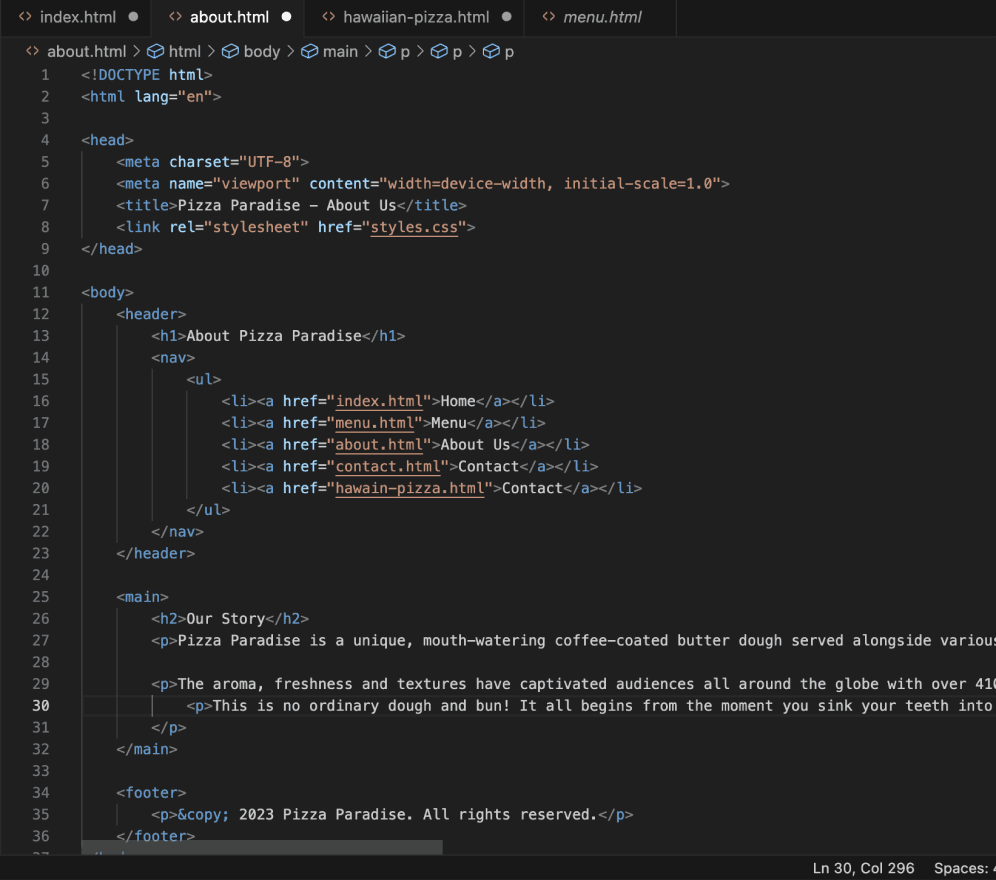Open the hawaiian-pizza.html tab
The image size is (996, 880).
(414, 17)
